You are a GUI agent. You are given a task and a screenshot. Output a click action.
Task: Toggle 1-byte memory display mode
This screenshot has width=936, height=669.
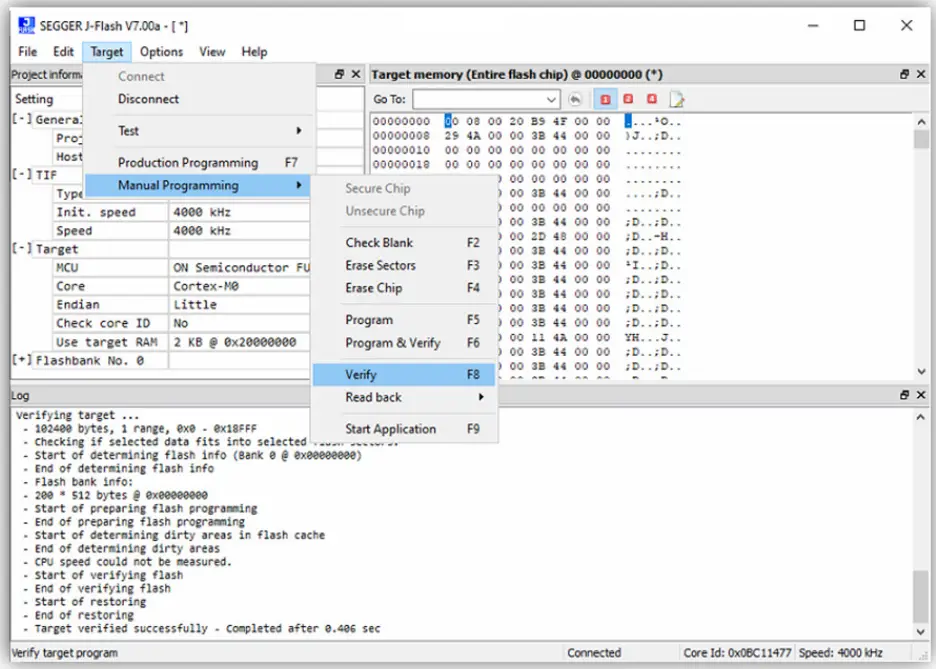pos(604,99)
